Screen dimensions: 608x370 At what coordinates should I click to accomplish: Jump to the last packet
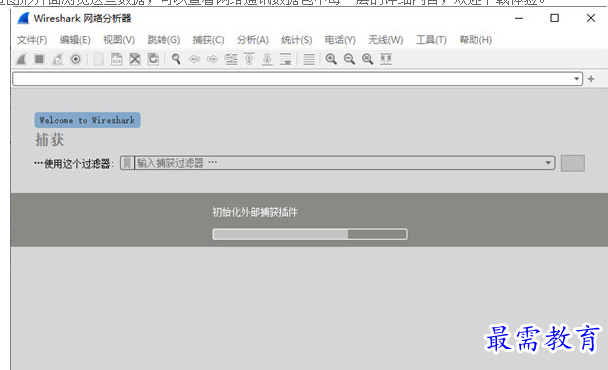[x=267, y=59]
